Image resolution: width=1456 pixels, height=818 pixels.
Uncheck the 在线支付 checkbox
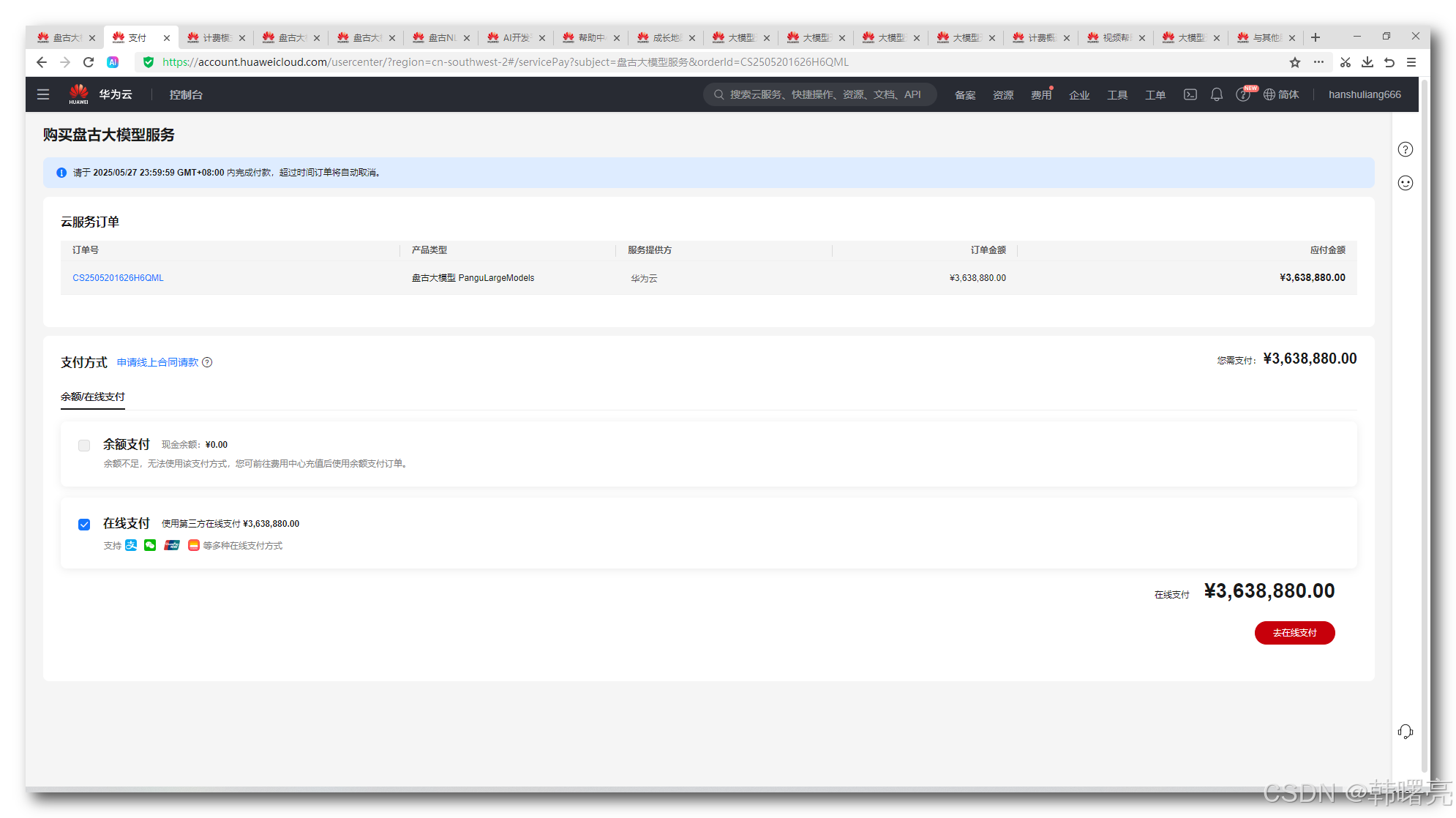point(84,525)
